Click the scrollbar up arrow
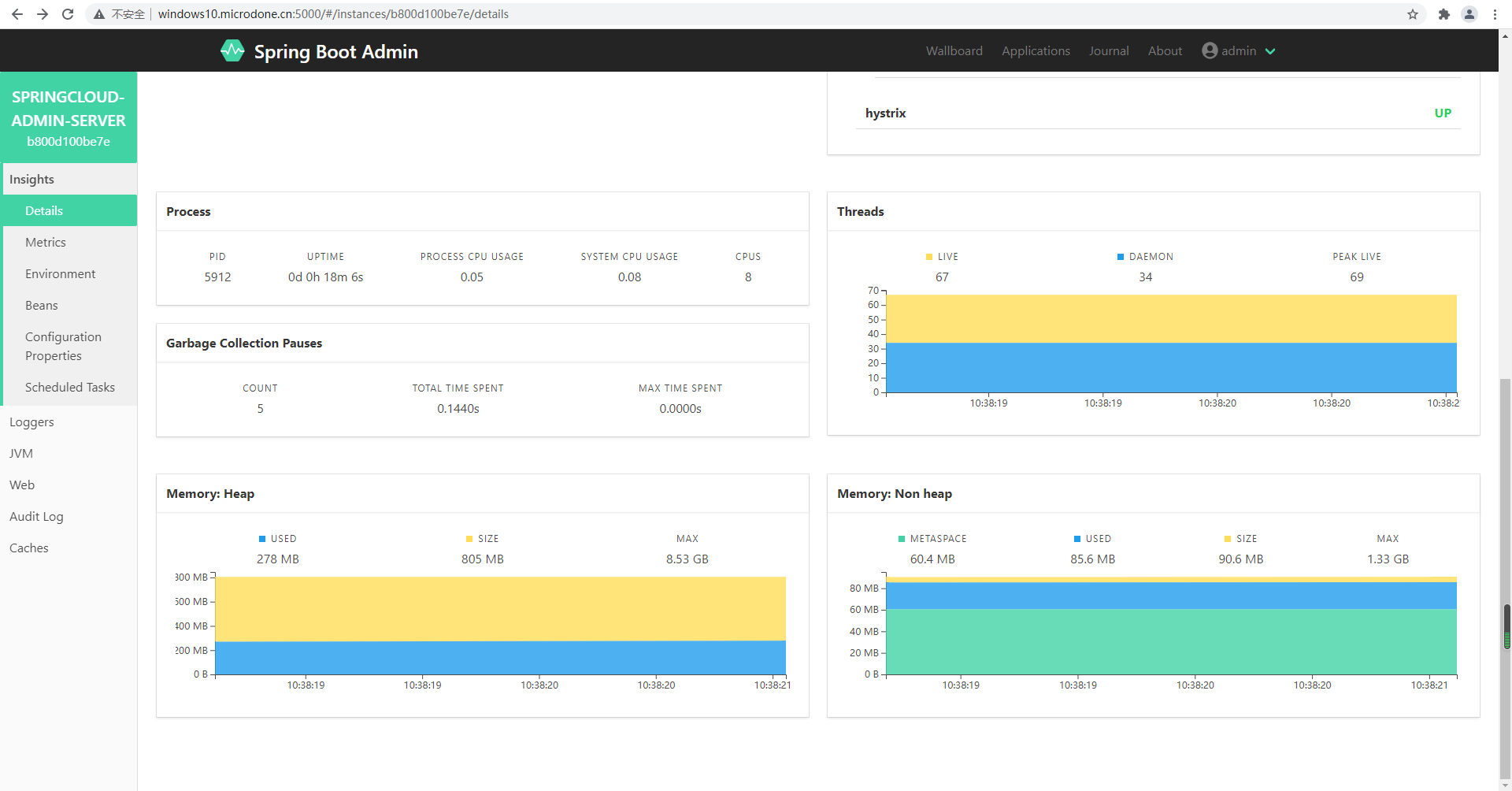The image size is (1512, 791). pyautogui.click(x=1506, y=35)
